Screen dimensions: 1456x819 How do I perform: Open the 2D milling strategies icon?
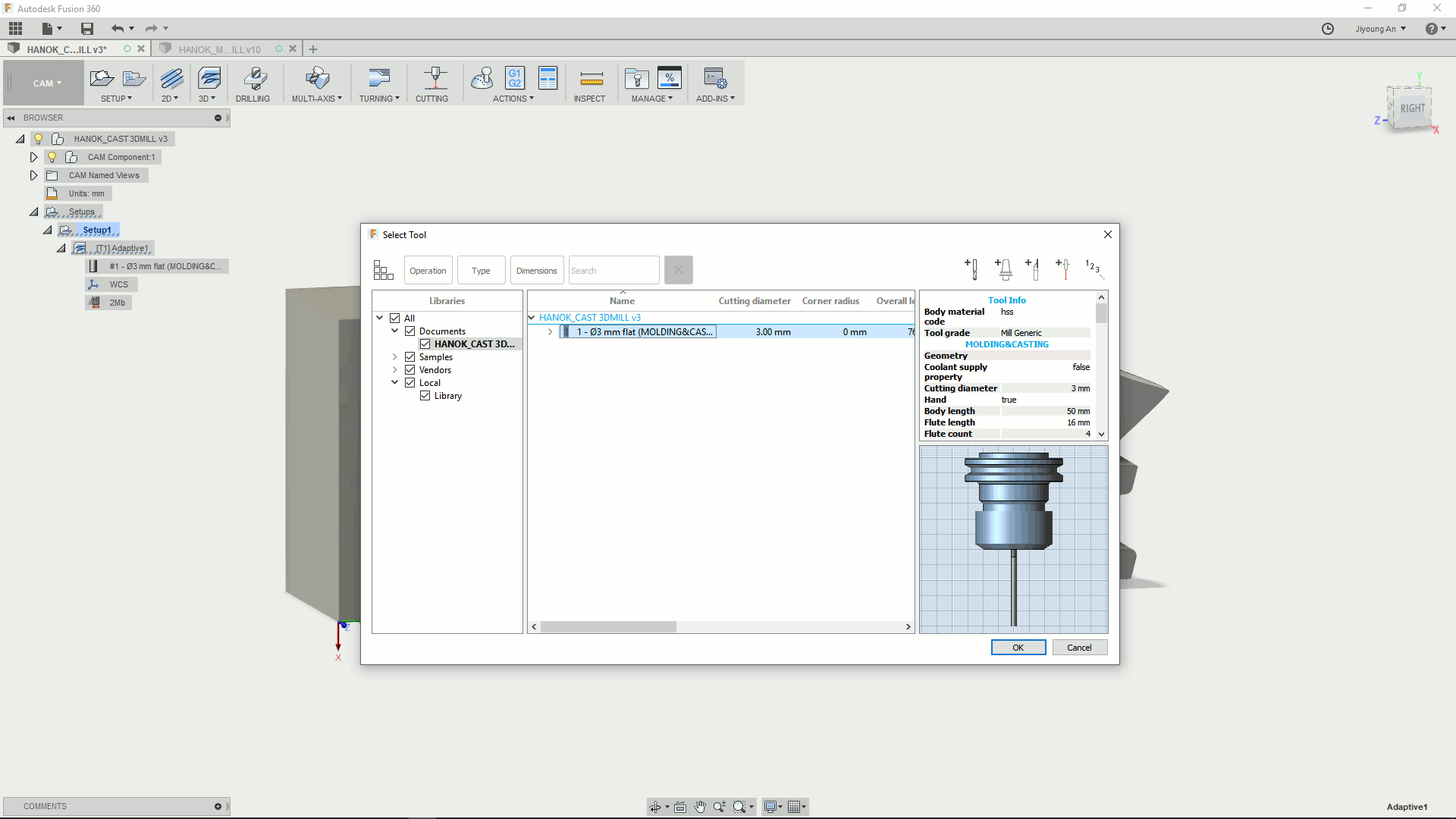(x=171, y=78)
